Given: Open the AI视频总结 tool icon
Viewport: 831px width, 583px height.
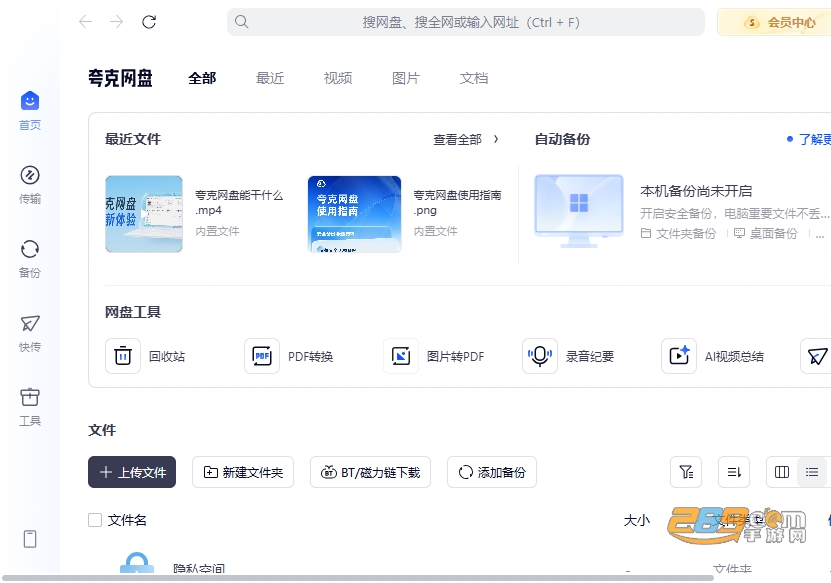Looking at the screenshot, I should click(679, 356).
